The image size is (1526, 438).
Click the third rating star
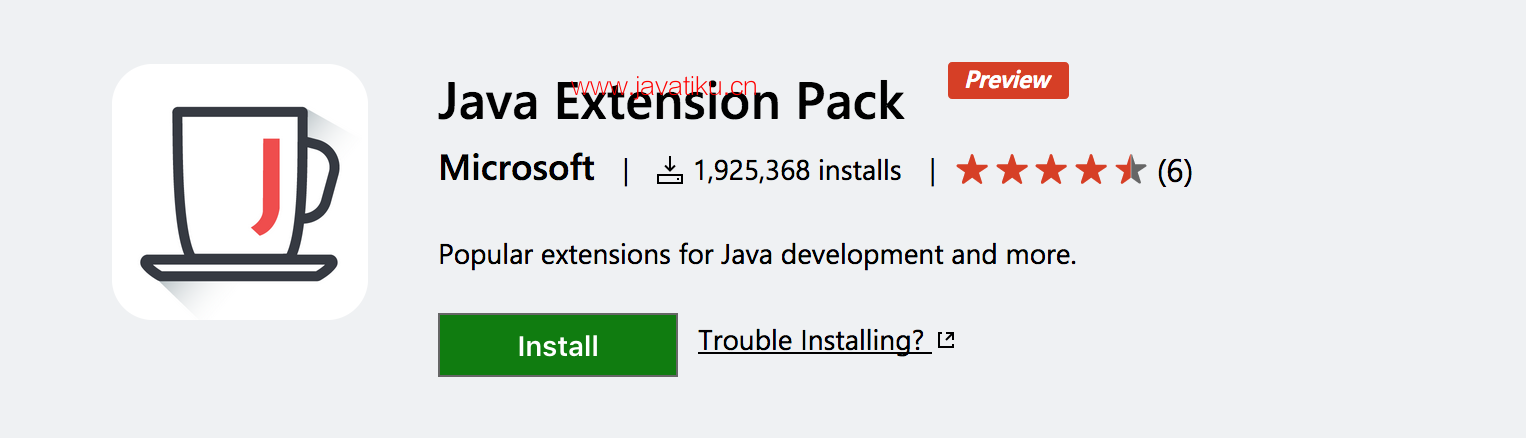click(1051, 171)
